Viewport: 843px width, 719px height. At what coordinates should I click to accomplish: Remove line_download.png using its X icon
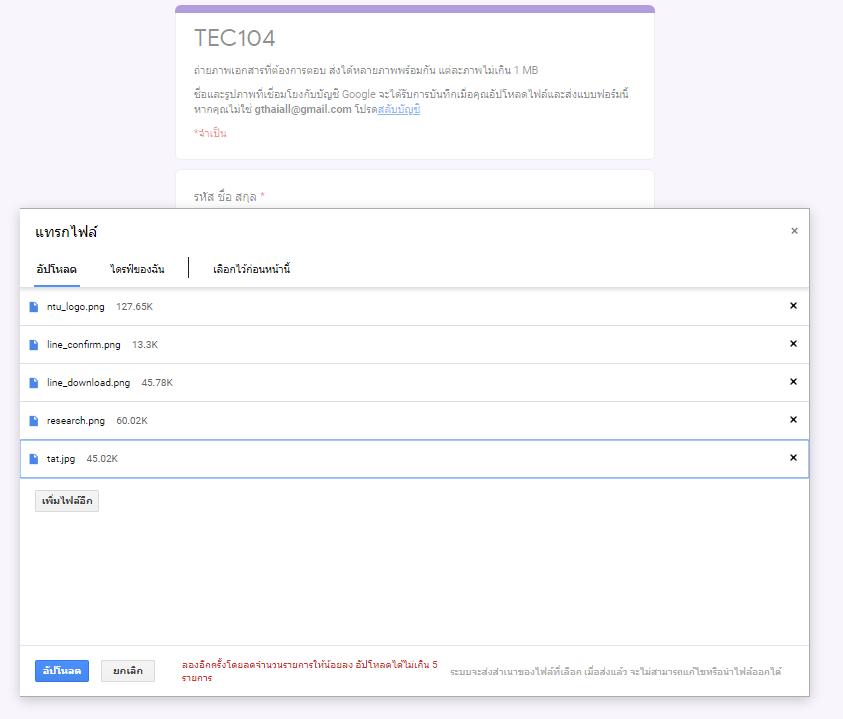tap(793, 382)
